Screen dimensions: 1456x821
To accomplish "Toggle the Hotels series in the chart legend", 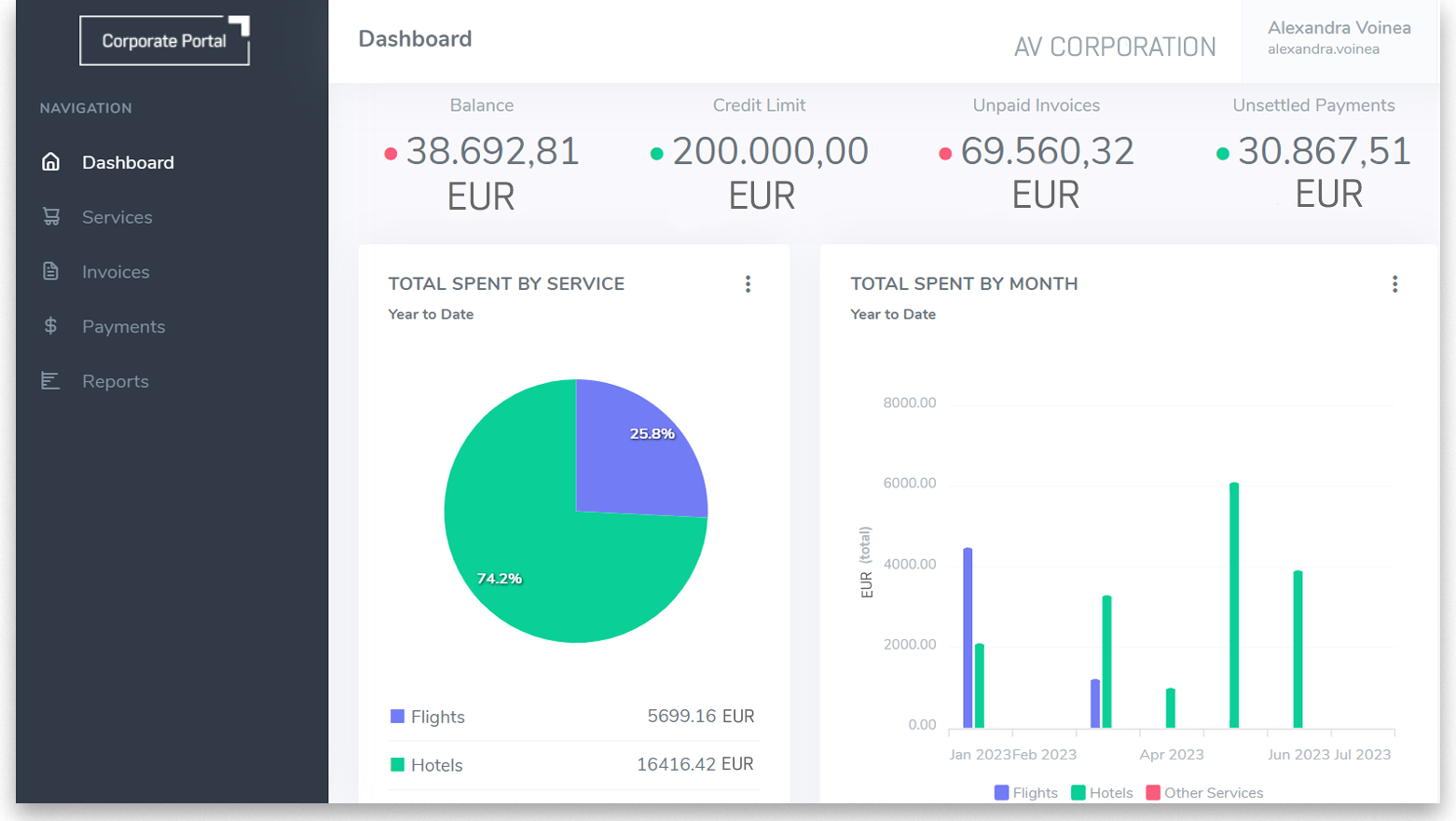I will [x=1102, y=792].
